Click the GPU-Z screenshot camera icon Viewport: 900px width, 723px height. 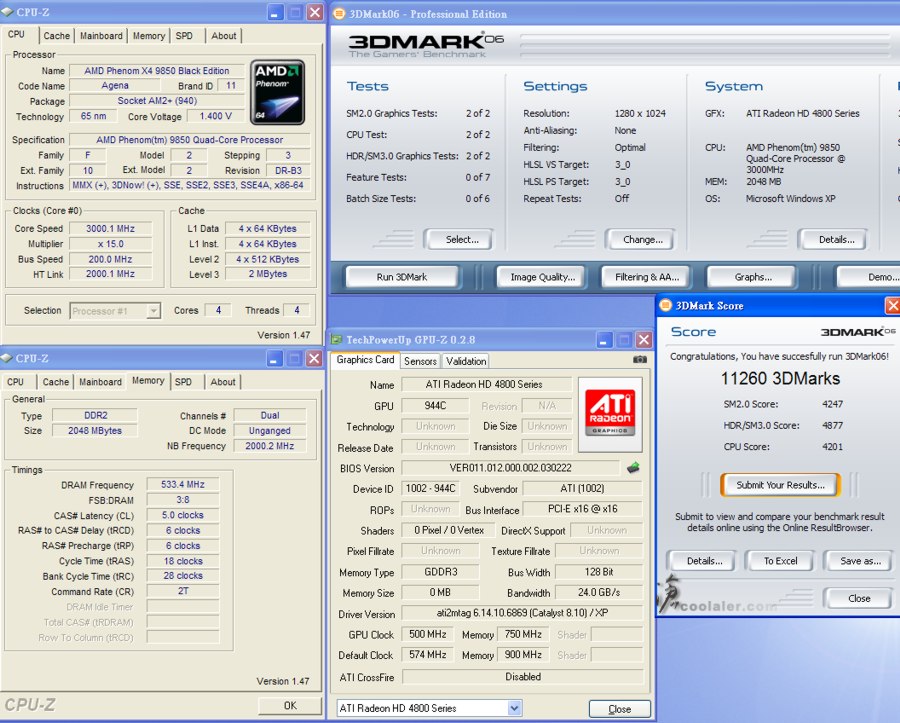(x=639, y=360)
